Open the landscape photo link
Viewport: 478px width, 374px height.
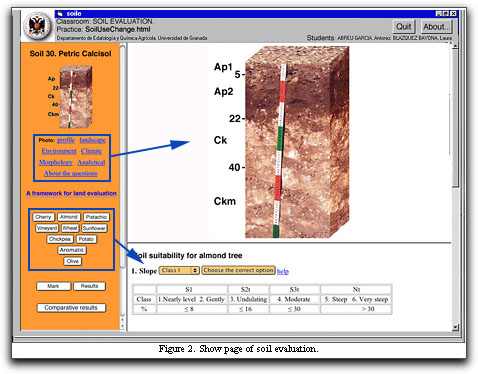point(92,140)
